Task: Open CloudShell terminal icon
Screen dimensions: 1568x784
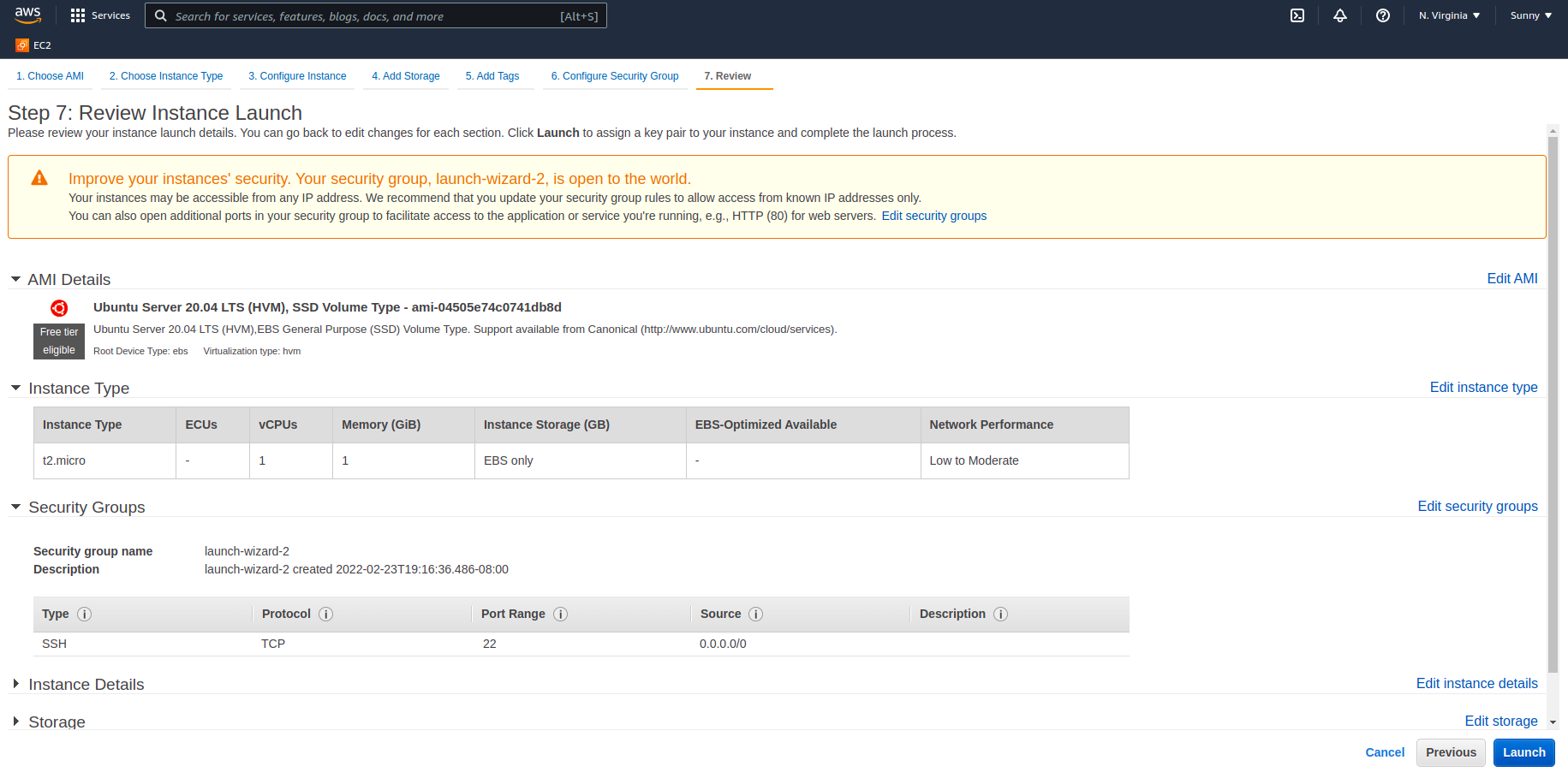Action: coord(1297,15)
